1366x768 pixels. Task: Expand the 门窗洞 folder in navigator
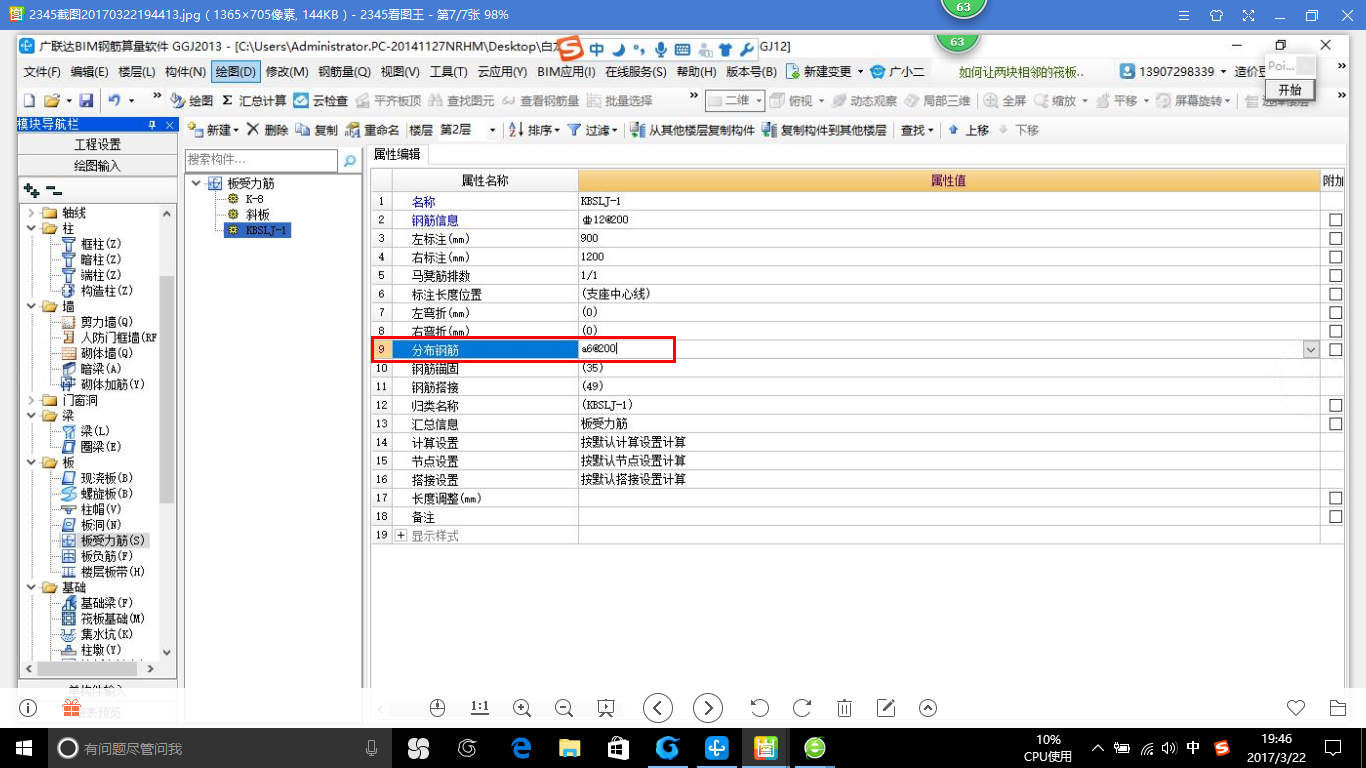31,400
